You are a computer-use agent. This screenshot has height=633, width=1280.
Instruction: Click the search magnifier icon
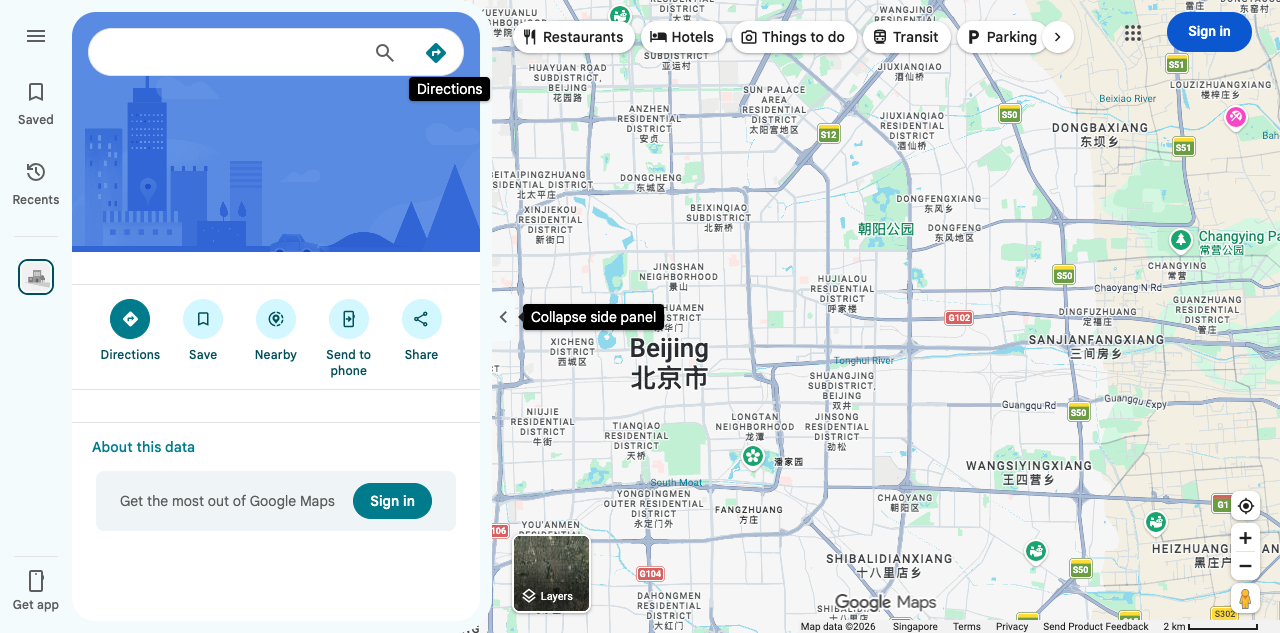pos(385,53)
